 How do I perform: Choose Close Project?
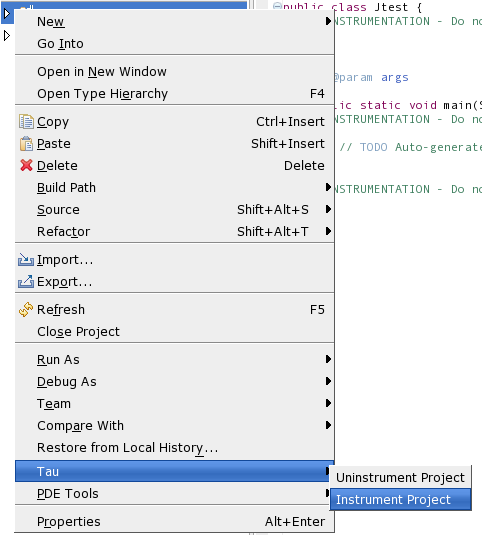[174, 332]
